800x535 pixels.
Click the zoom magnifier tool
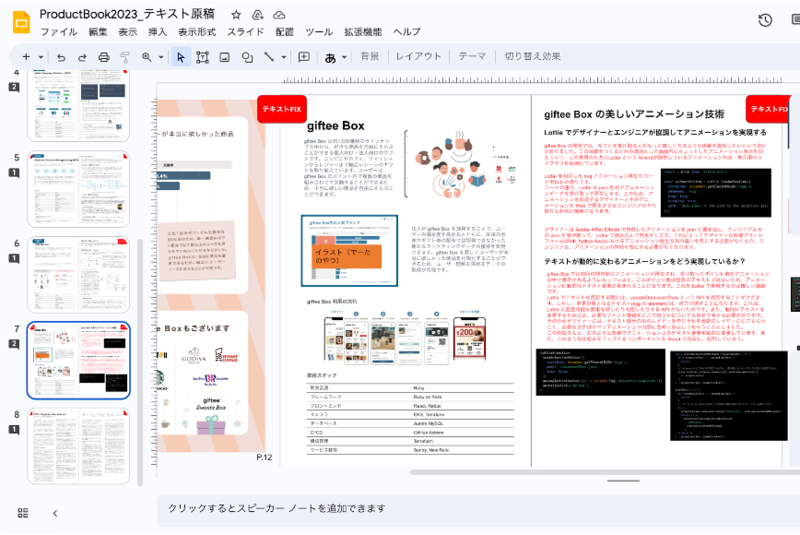(146, 57)
